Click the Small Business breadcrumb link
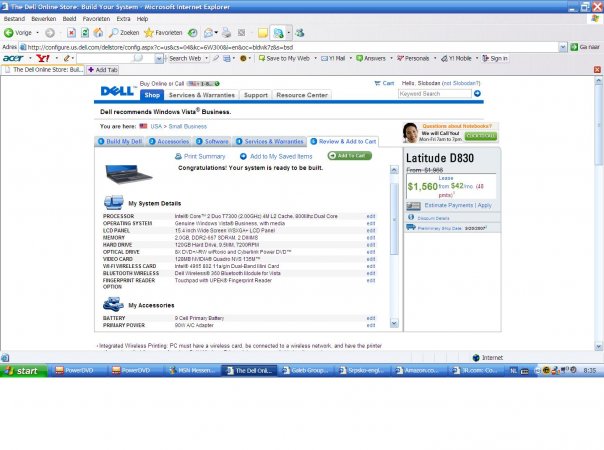Screen dimensions: 604x450 188,126
